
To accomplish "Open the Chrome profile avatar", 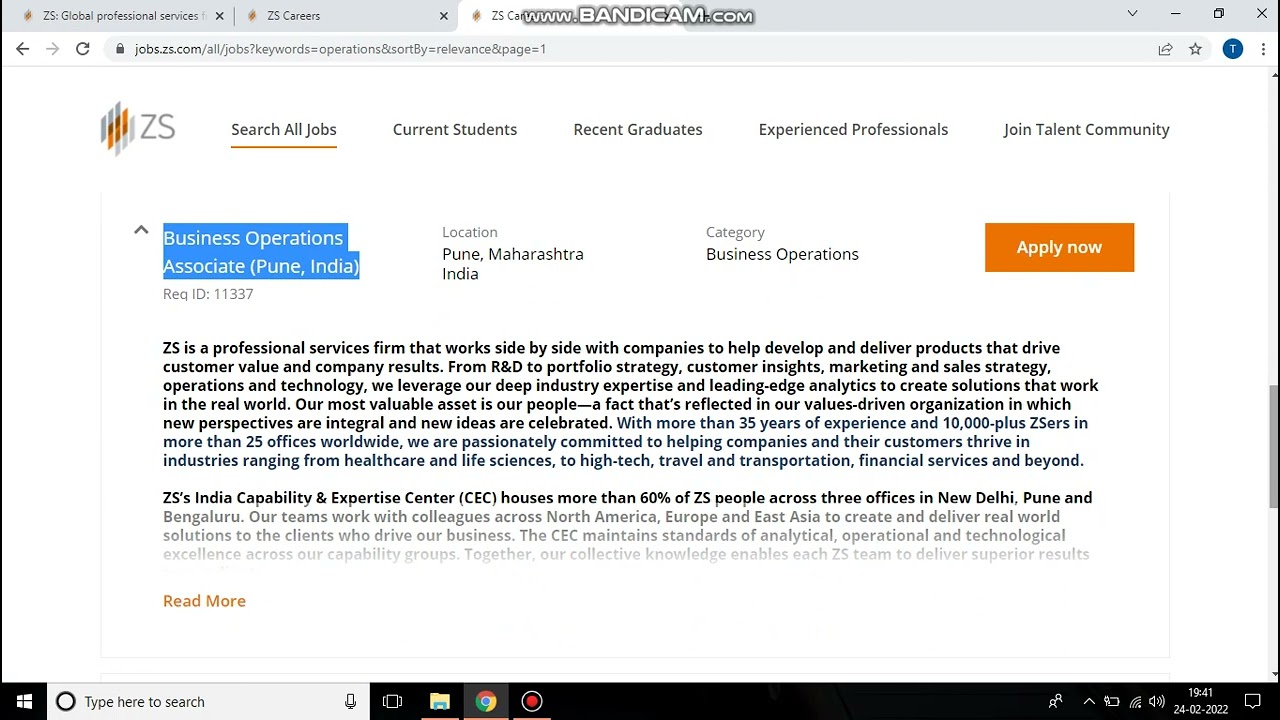I will (x=1232, y=48).
